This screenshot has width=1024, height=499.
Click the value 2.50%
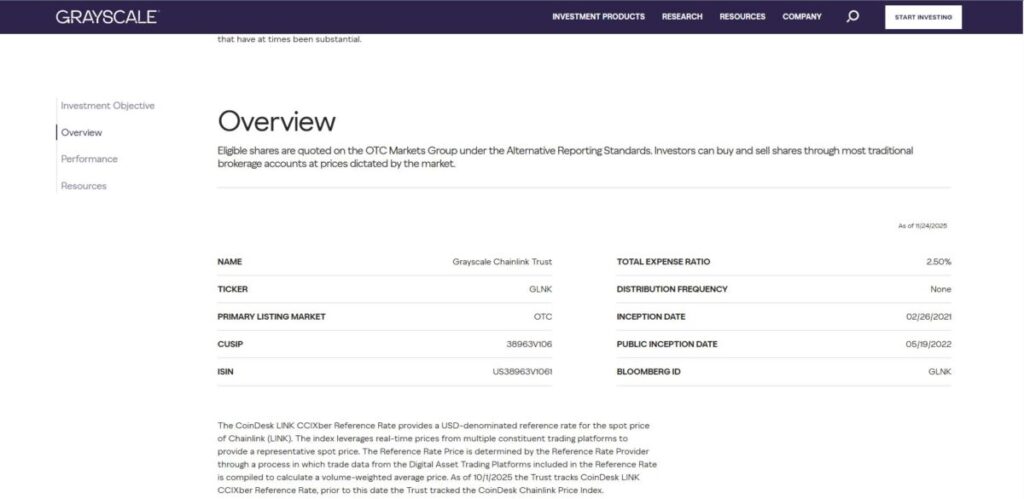938,262
